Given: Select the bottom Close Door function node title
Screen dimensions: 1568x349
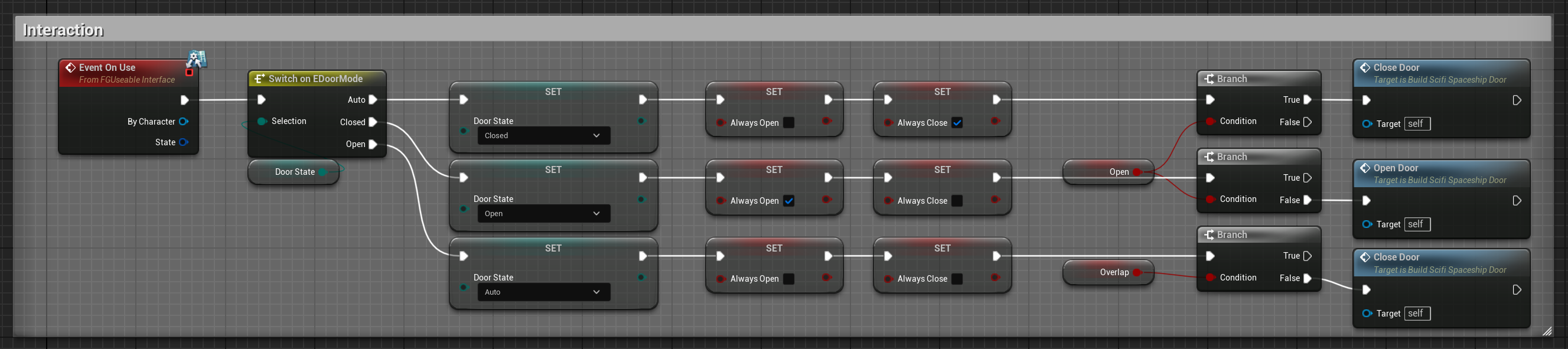Looking at the screenshot, I should pos(1396,257).
